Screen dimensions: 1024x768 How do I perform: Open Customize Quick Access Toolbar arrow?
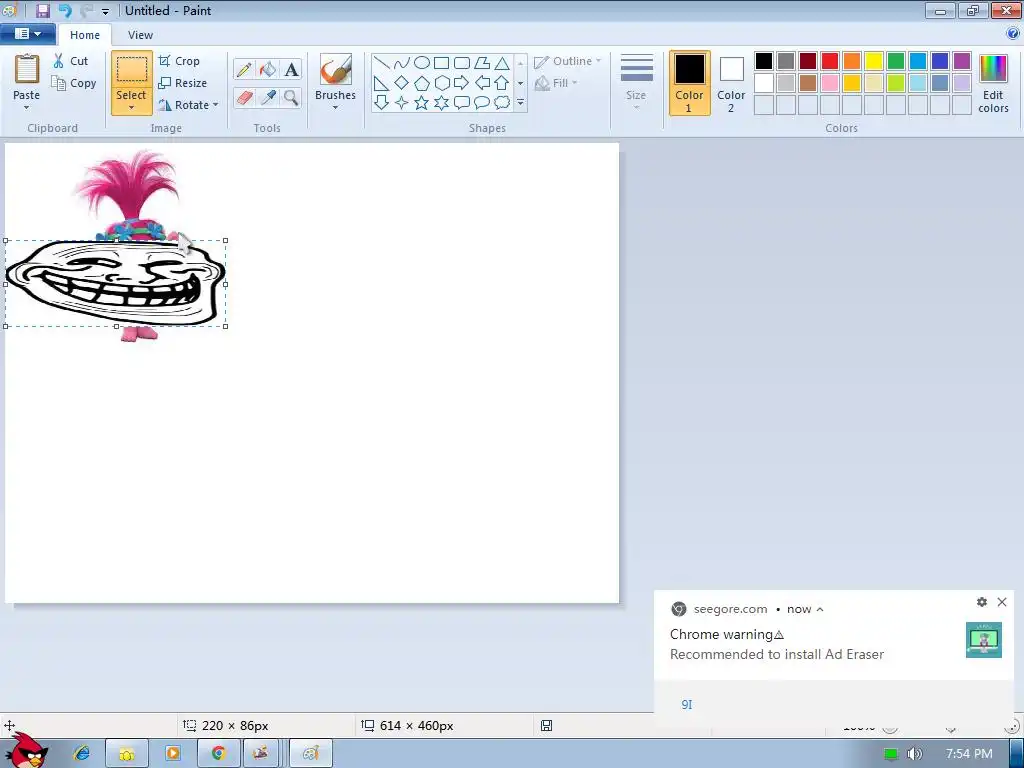pos(105,11)
